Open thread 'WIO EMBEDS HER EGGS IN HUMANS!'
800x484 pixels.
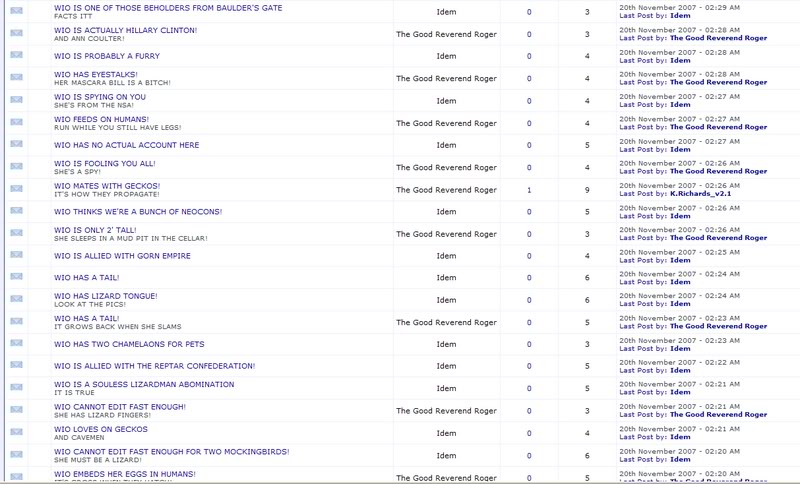(x=125, y=474)
